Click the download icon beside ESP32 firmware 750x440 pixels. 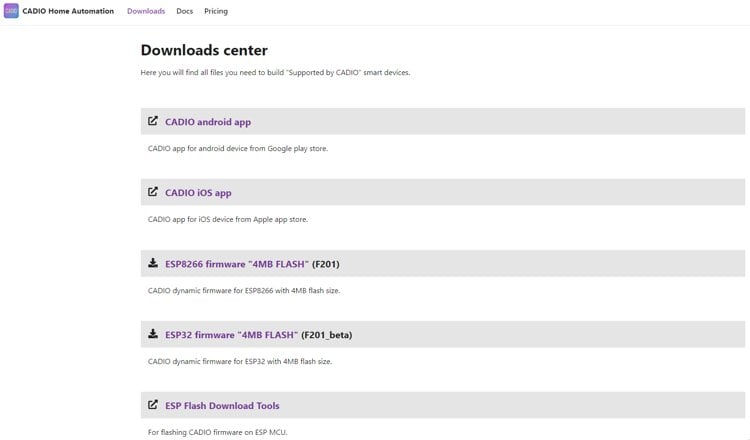(153, 334)
